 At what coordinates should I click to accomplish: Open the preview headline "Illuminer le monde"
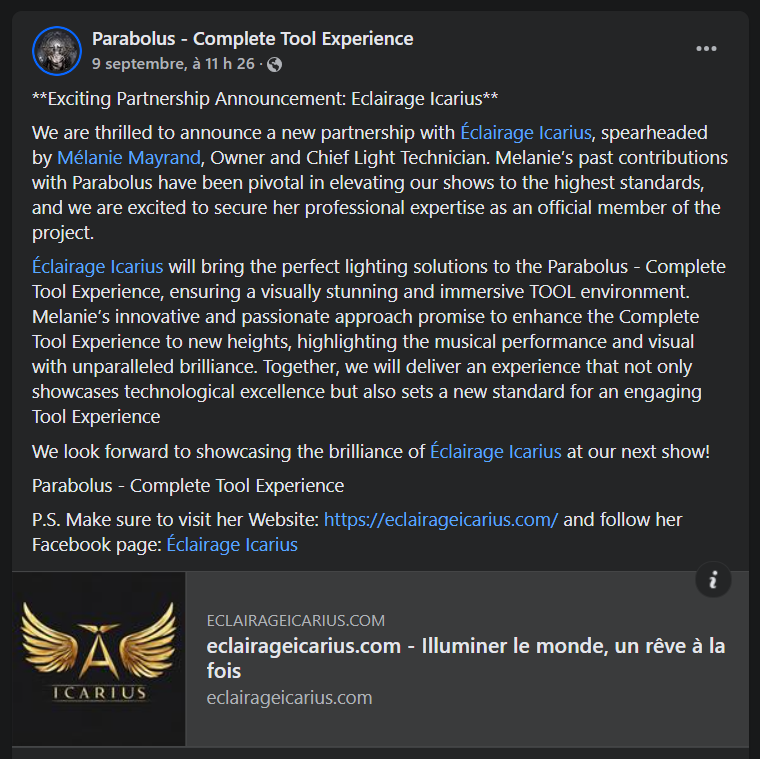465,658
